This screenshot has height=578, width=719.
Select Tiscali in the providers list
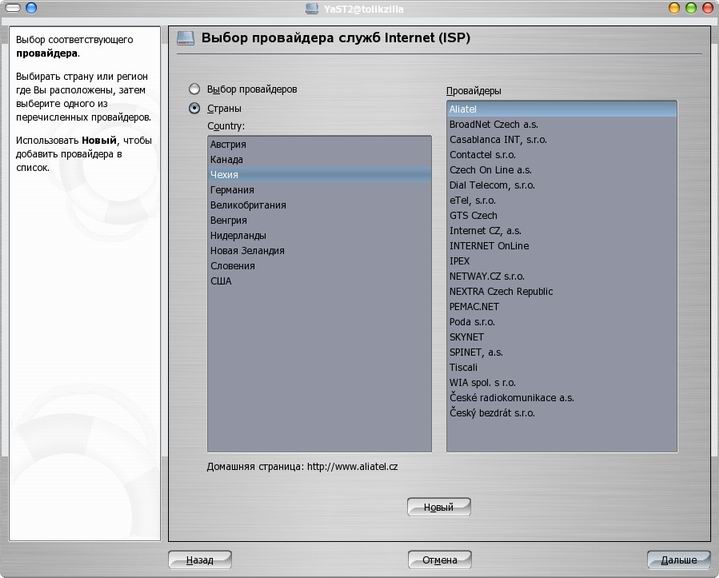(463, 367)
